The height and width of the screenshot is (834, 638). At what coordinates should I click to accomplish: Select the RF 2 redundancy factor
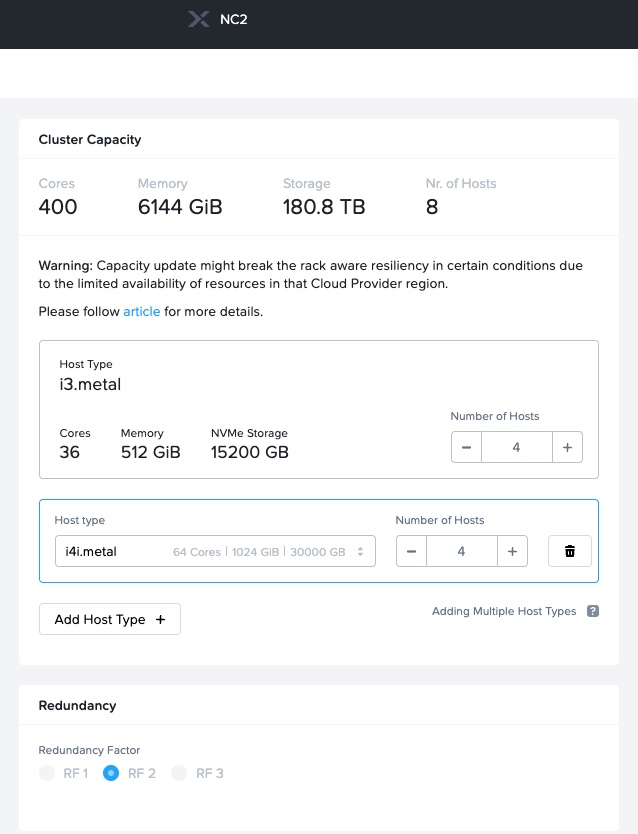(111, 773)
